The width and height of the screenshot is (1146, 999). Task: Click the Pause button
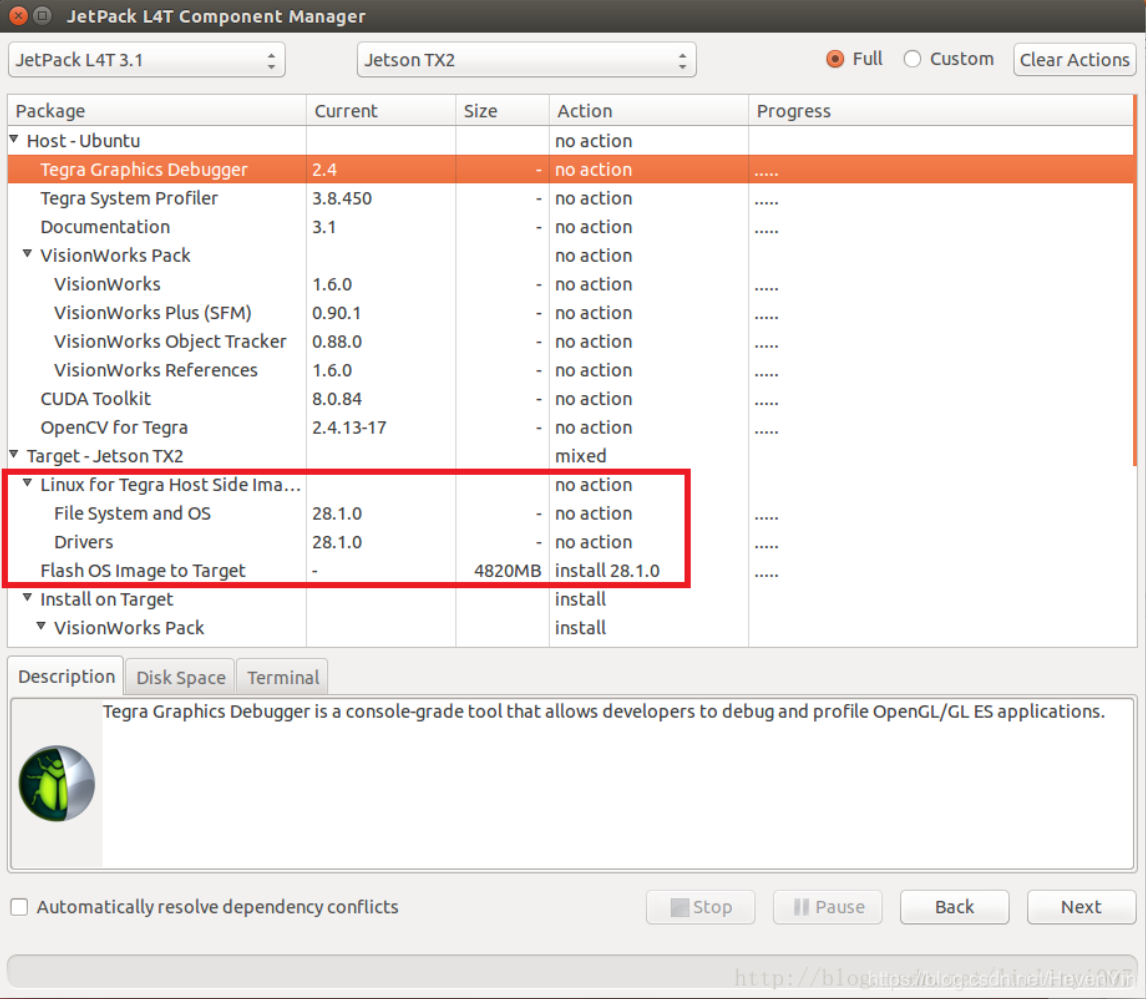coord(828,907)
